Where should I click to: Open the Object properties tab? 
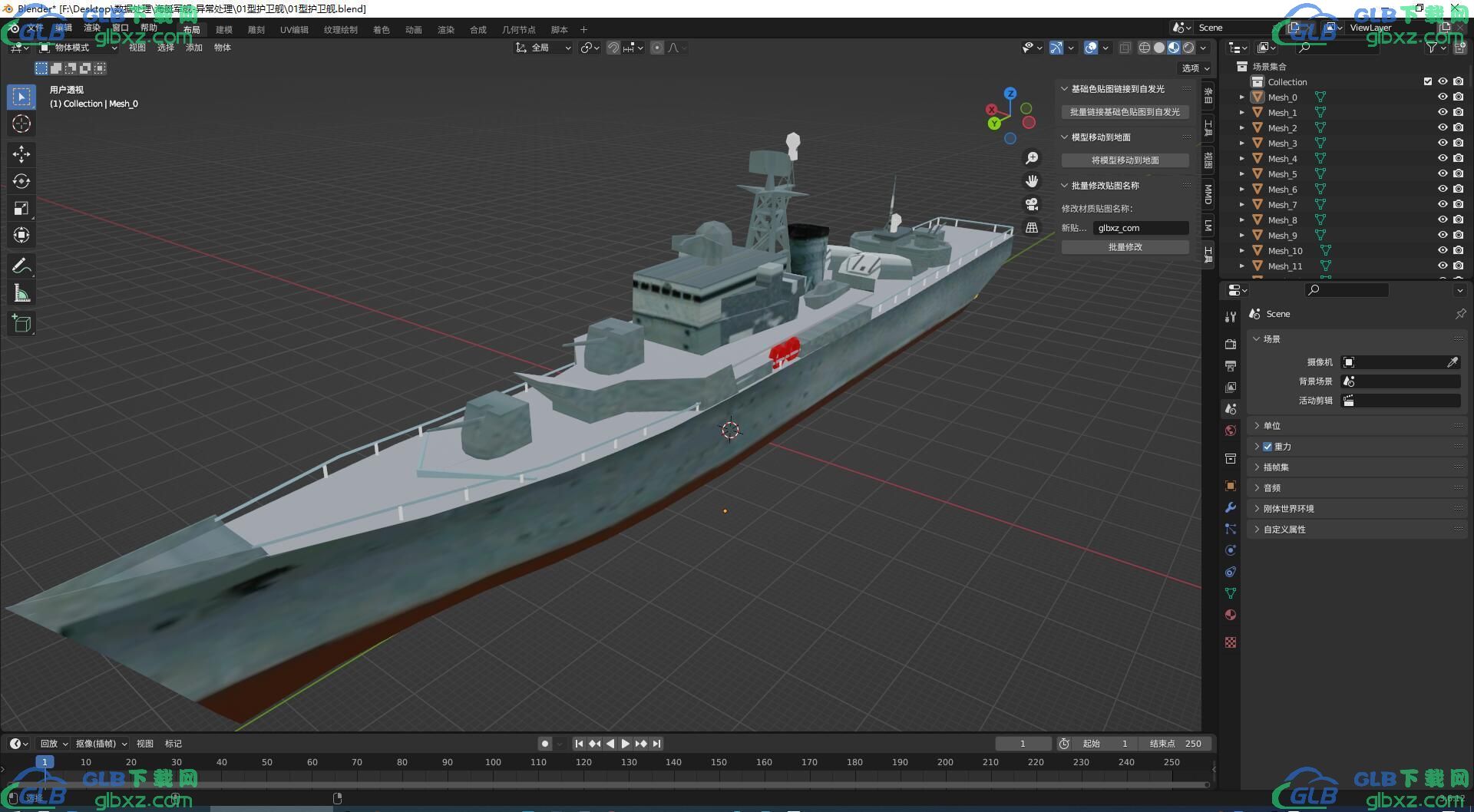pos(1231,486)
